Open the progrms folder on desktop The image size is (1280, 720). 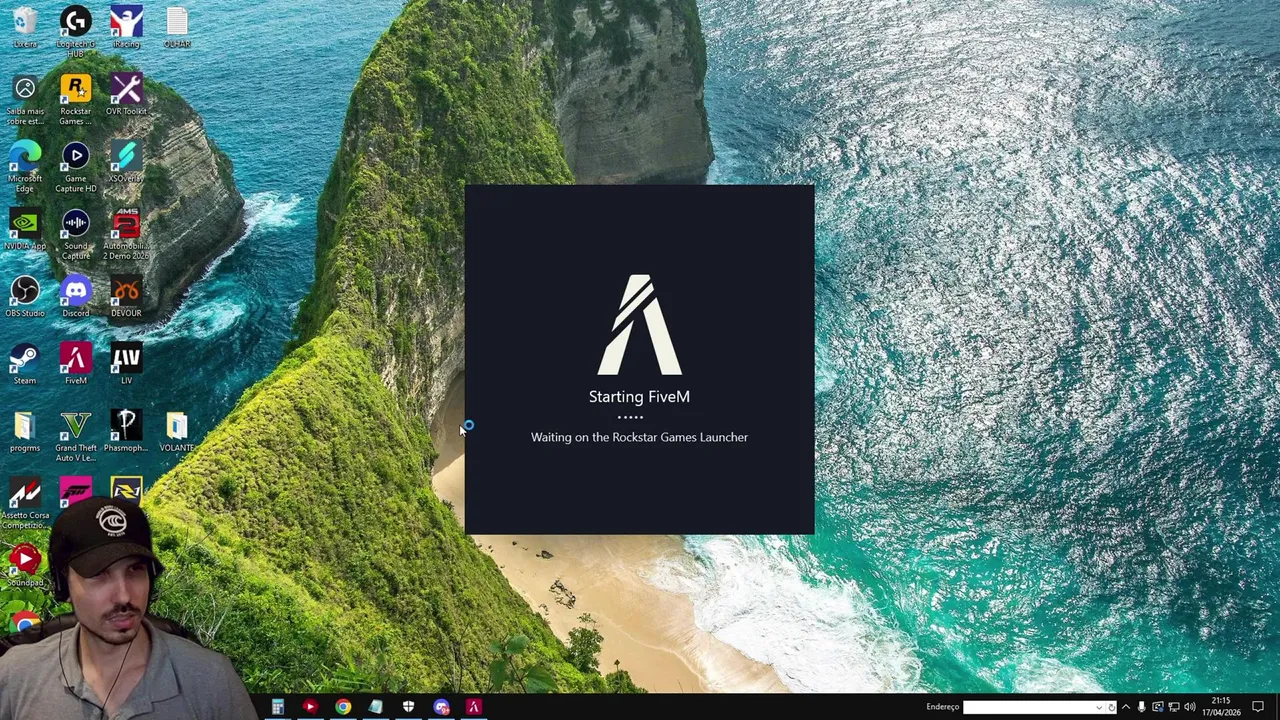click(x=25, y=431)
